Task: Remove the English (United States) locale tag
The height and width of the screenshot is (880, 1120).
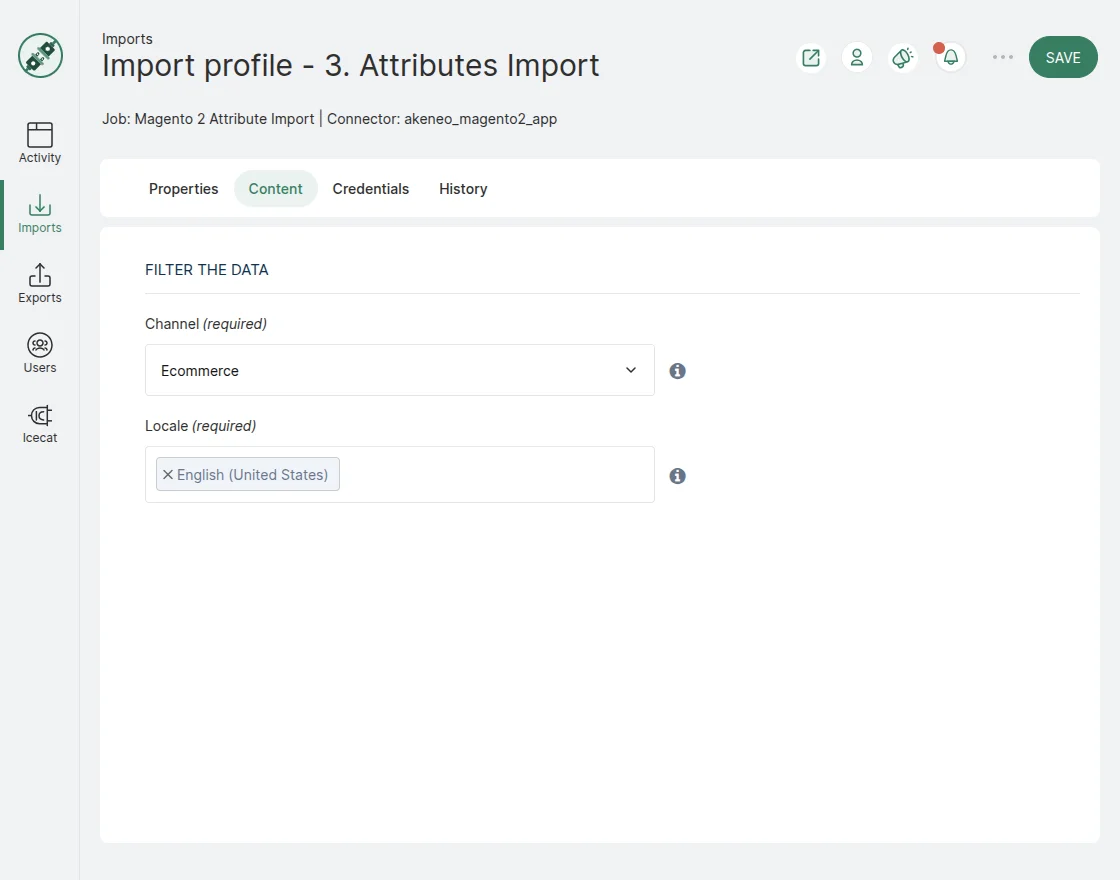Action: click(x=168, y=475)
